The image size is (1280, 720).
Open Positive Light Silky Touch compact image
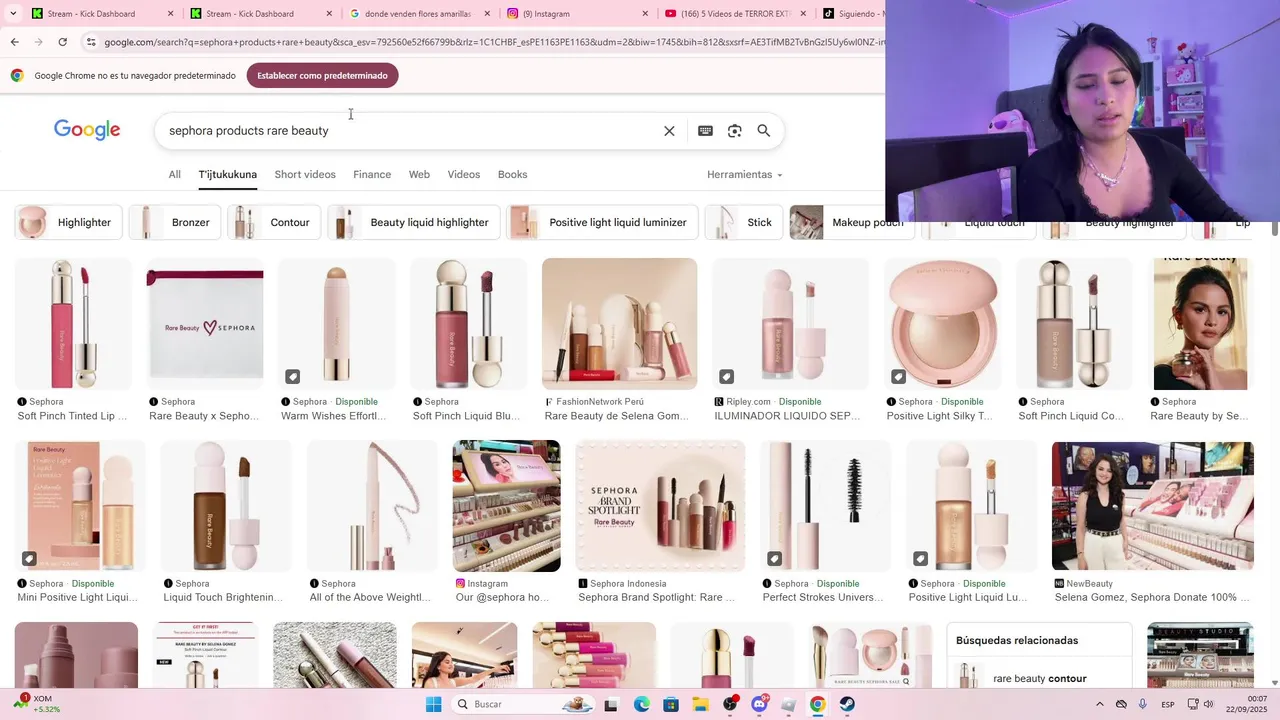click(x=943, y=324)
